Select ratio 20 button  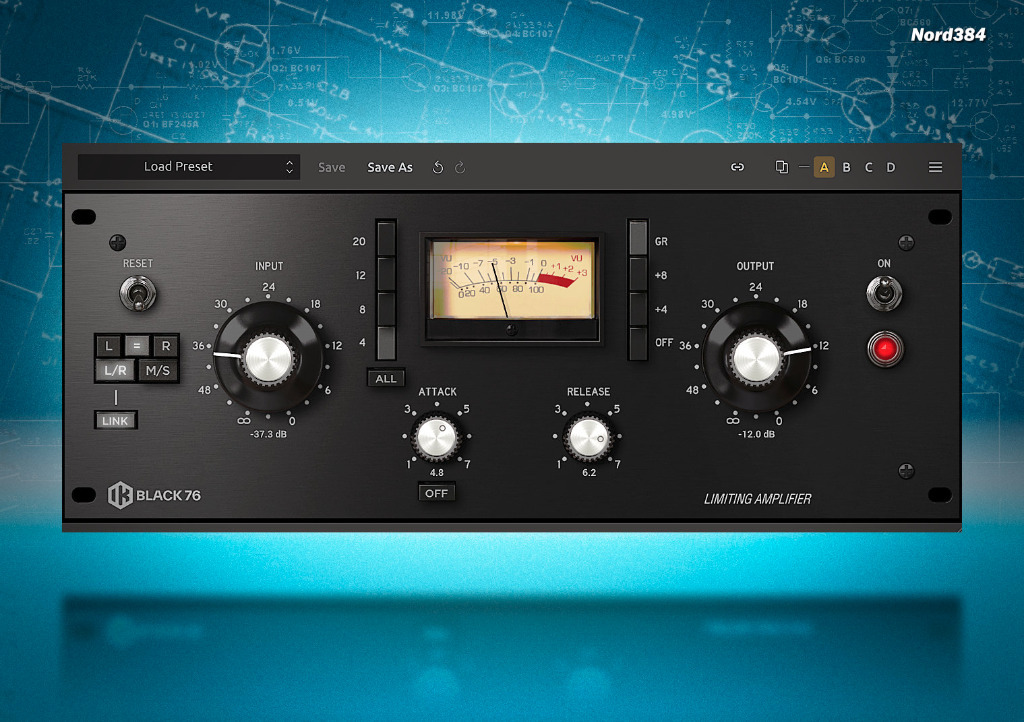tap(386, 239)
